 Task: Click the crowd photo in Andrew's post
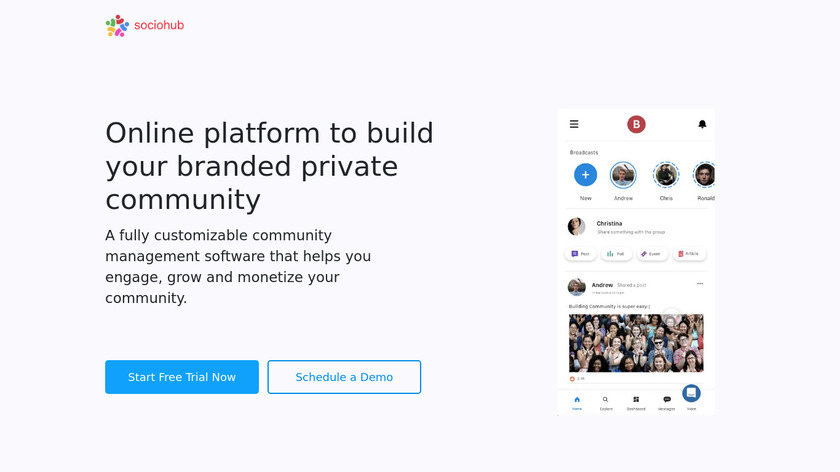click(636, 343)
